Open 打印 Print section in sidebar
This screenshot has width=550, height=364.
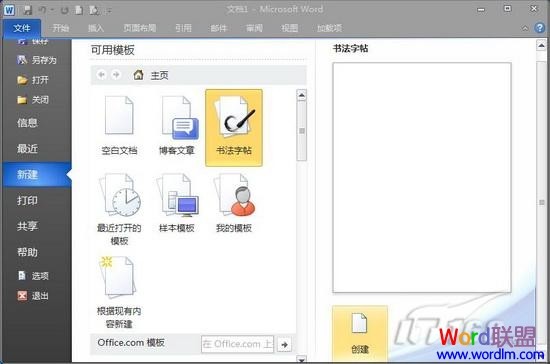click(x=27, y=201)
